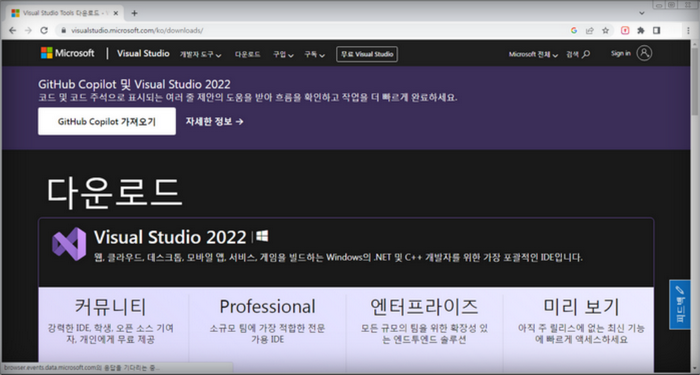The height and width of the screenshot is (375, 700).
Task: Click the blue feedback side button
Action: point(679,304)
